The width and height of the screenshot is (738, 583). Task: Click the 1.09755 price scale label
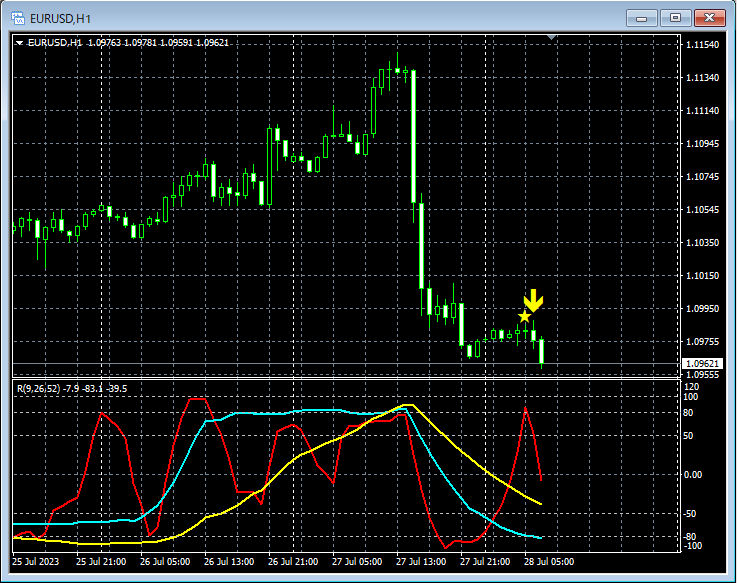(x=703, y=342)
